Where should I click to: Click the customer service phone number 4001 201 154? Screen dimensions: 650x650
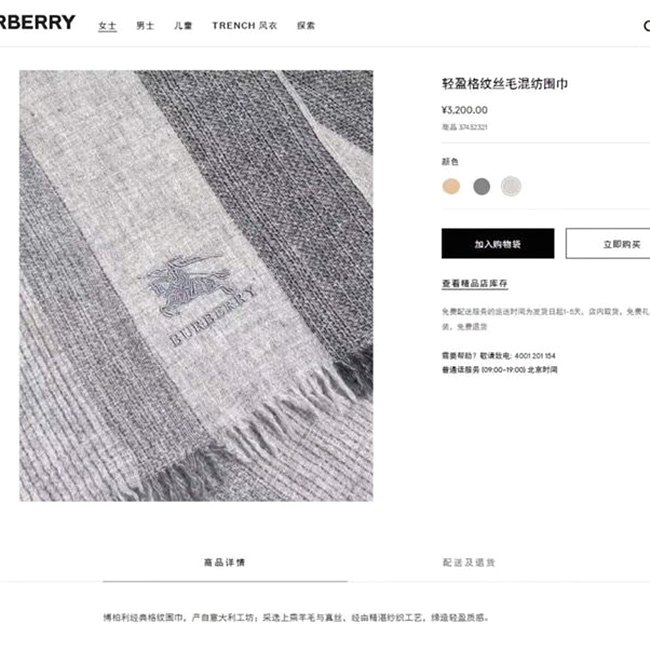point(535,356)
